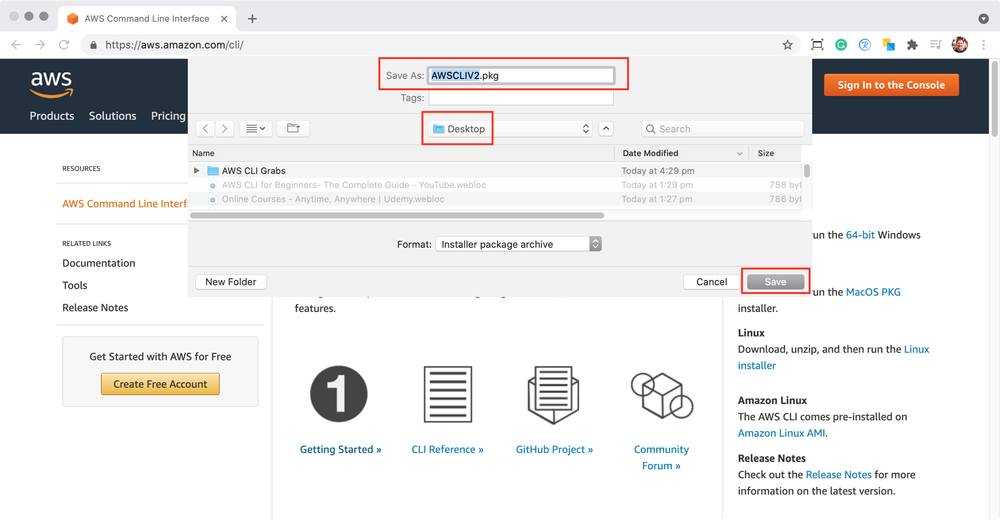Click the MacOS PKG link
This screenshot has width=1000, height=520.
pyautogui.click(x=873, y=292)
